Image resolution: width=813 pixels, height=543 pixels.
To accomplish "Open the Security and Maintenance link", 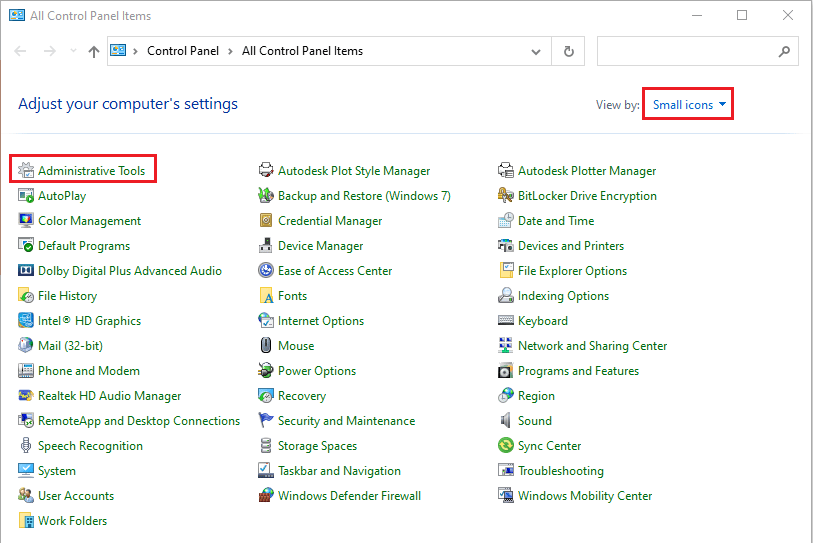I will click(346, 421).
